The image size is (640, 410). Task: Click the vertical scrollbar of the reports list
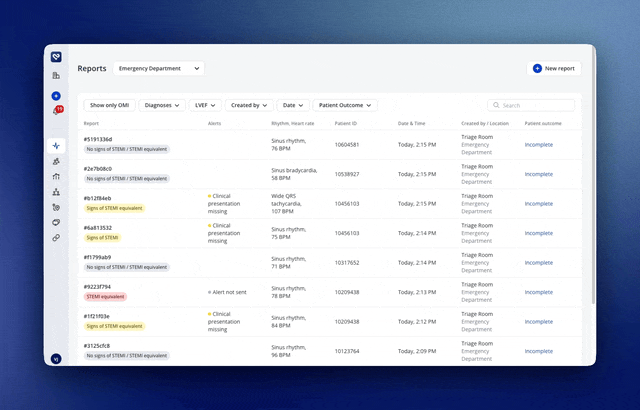pos(593,177)
